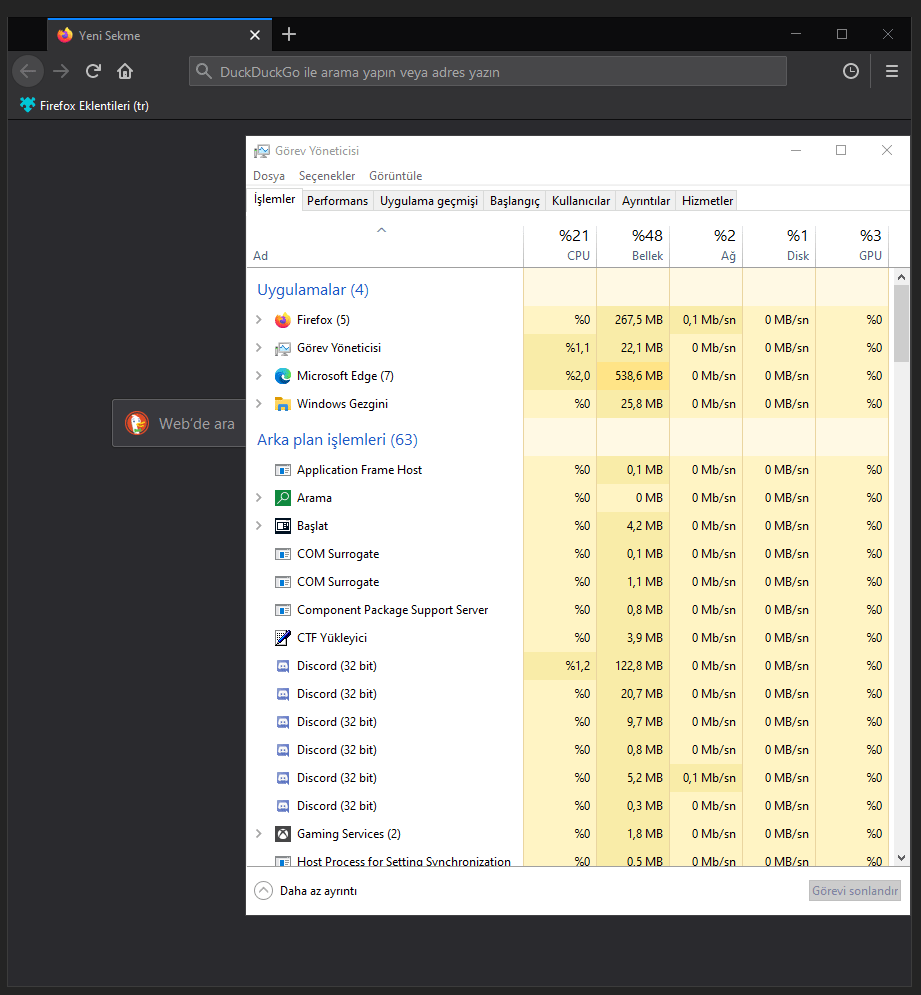Image resolution: width=921 pixels, height=995 pixels.
Task: Open the Seçenekler menu
Action: click(x=327, y=176)
